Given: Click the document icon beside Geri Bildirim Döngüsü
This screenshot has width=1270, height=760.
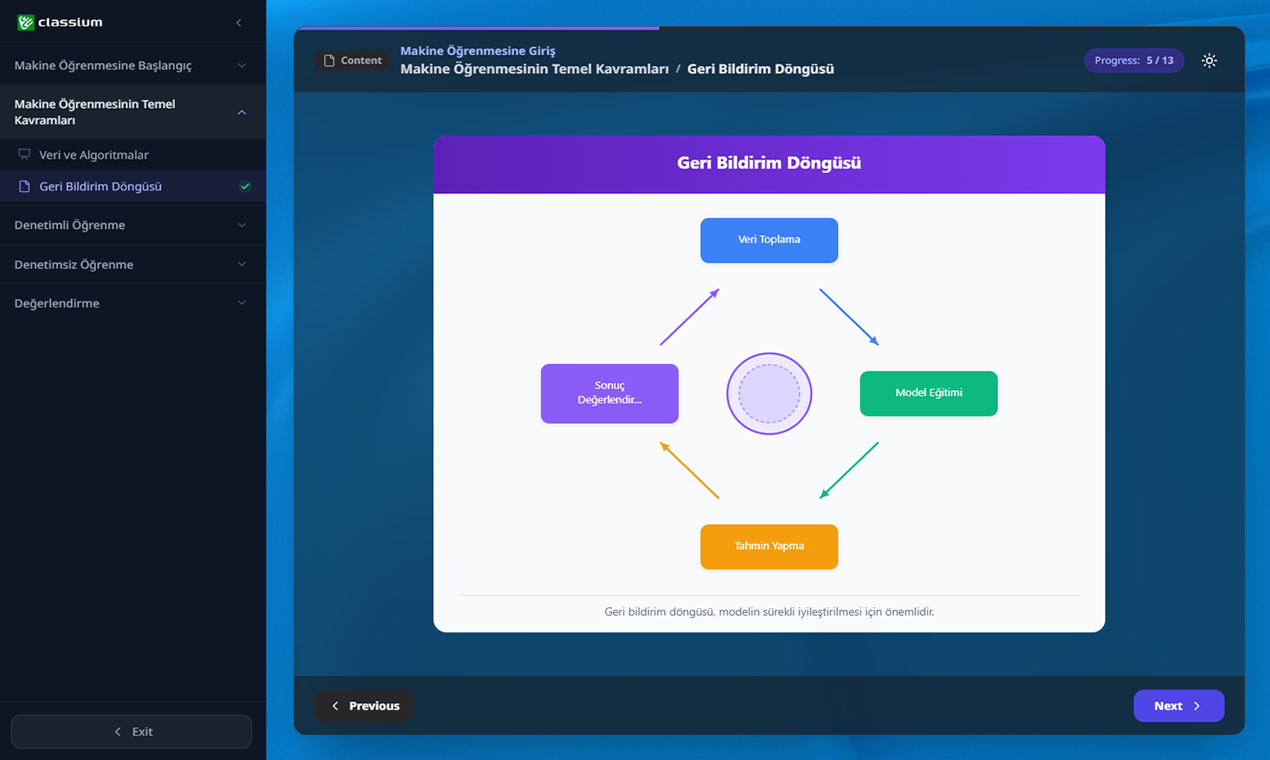Looking at the screenshot, I should (25, 187).
